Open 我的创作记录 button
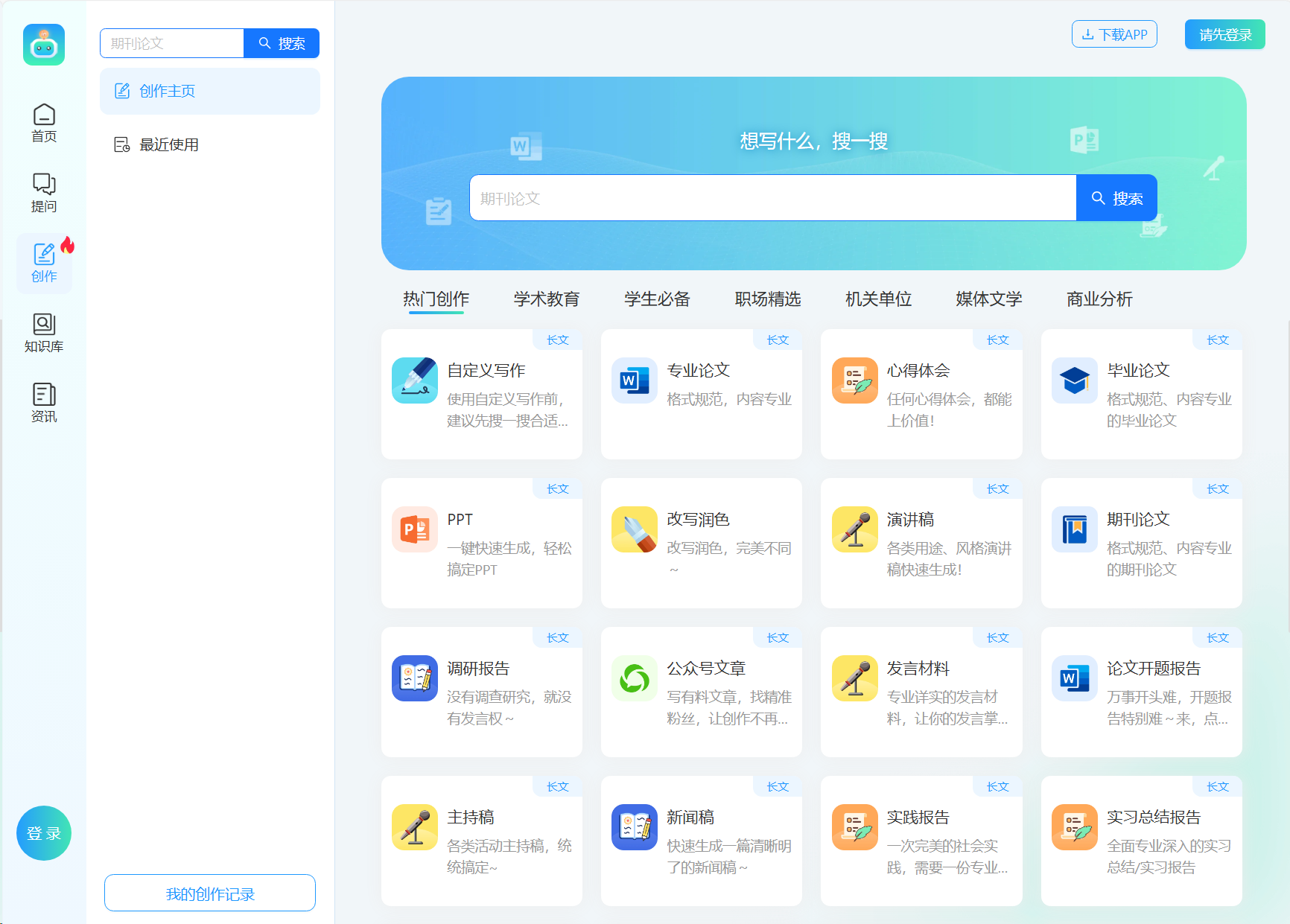The image size is (1290, 924). pyautogui.click(x=210, y=893)
